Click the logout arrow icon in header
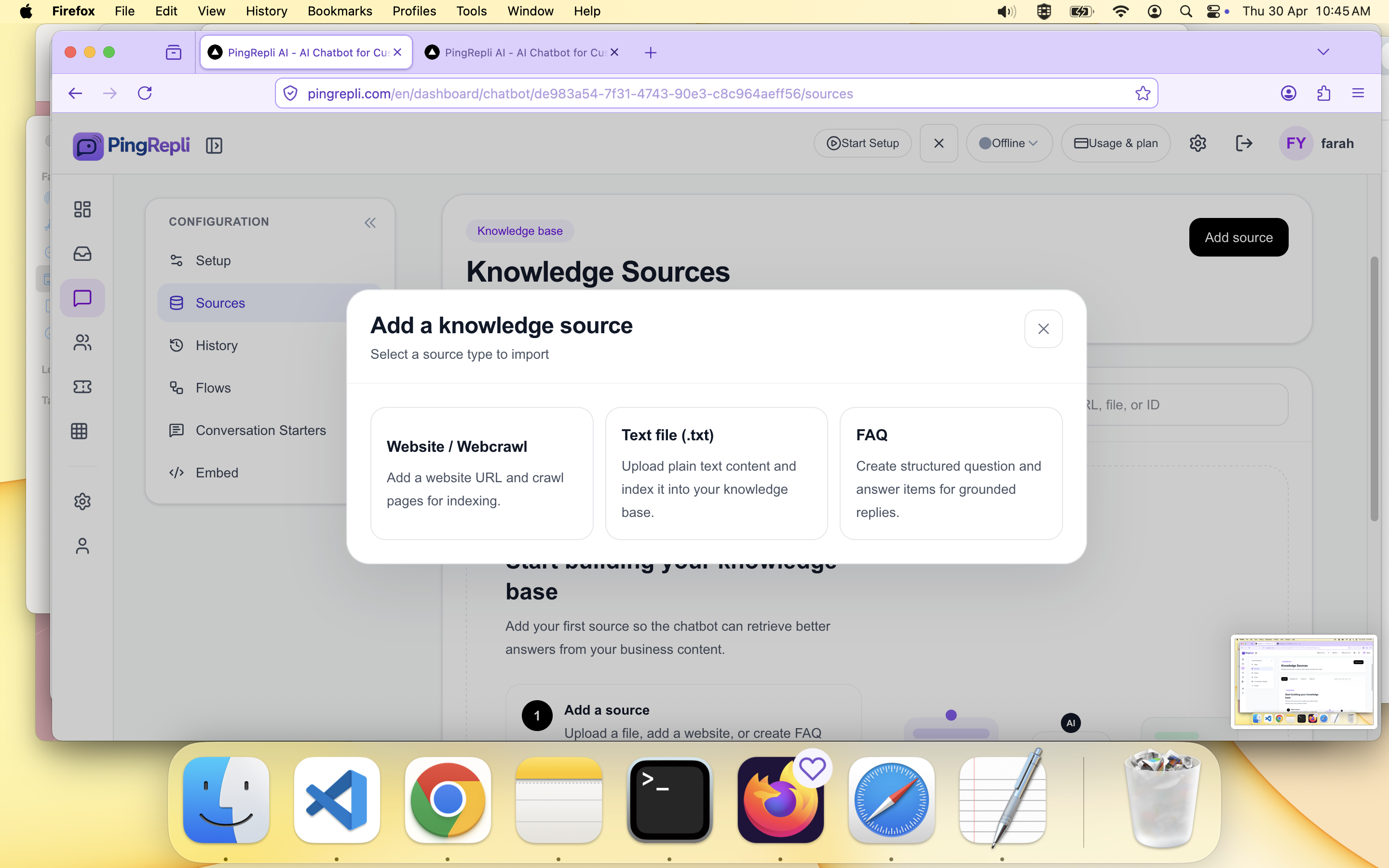 [x=1244, y=143]
